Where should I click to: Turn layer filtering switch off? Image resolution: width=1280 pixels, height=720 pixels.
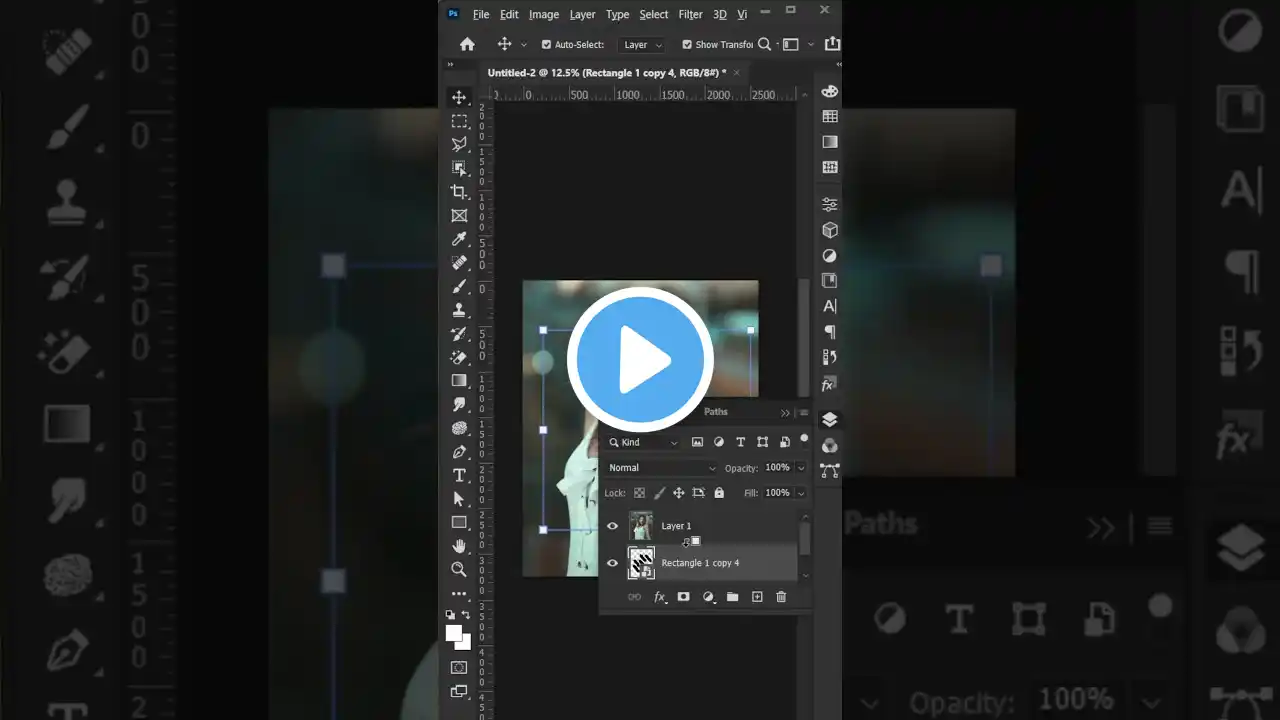click(x=804, y=439)
